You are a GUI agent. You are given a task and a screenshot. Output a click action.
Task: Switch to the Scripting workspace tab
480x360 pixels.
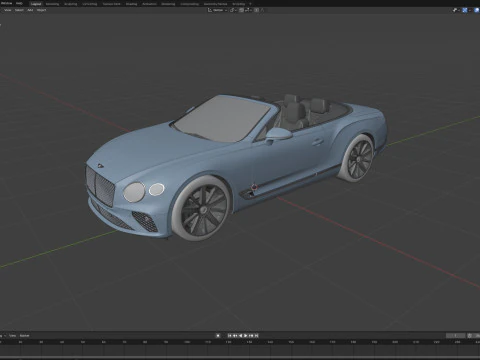point(239,4)
